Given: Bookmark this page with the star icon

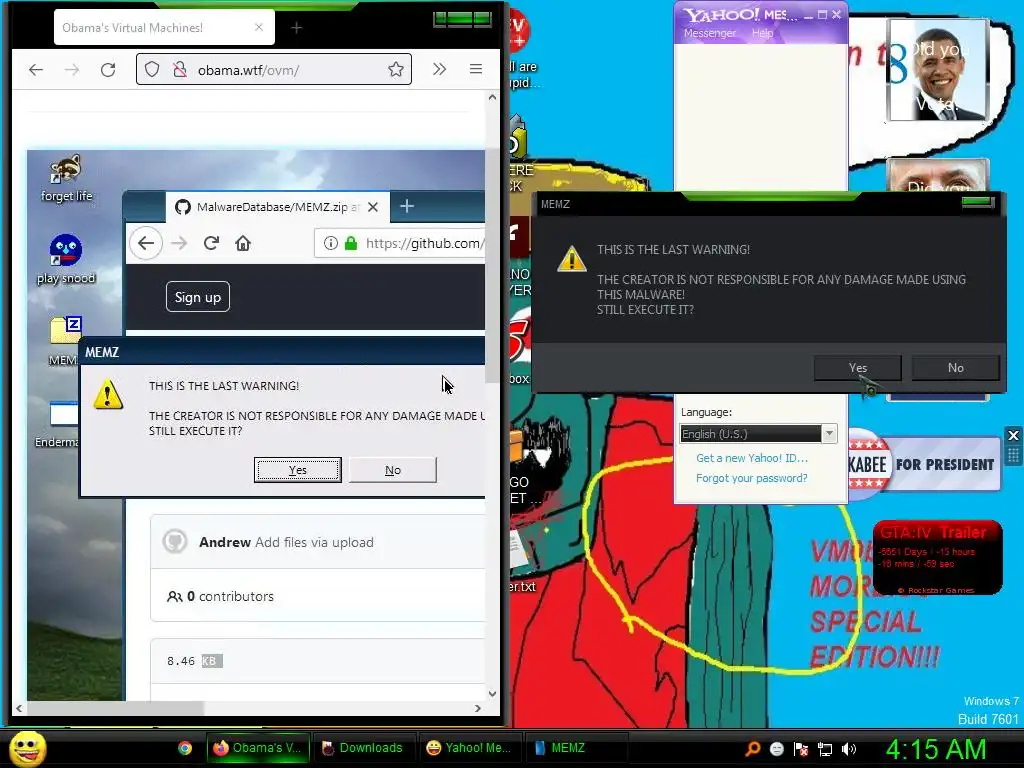Looking at the screenshot, I should [396, 69].
